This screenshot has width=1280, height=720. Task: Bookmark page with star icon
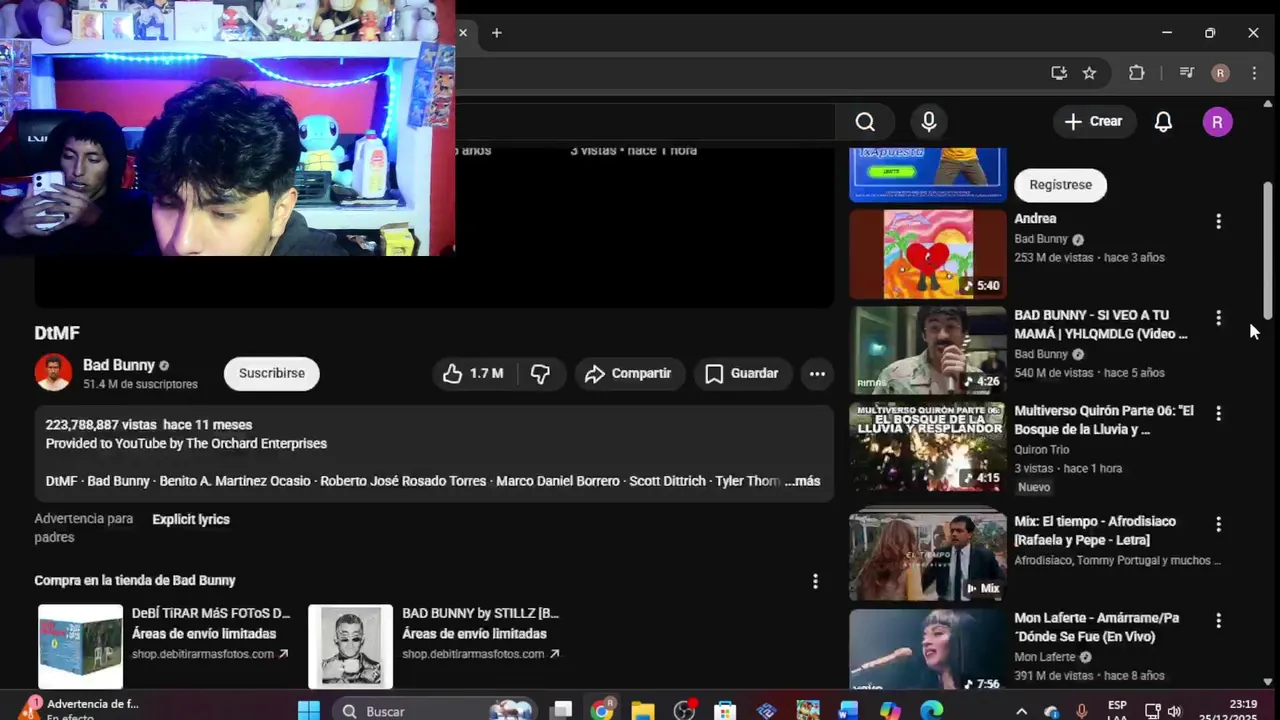point(1089,73)
